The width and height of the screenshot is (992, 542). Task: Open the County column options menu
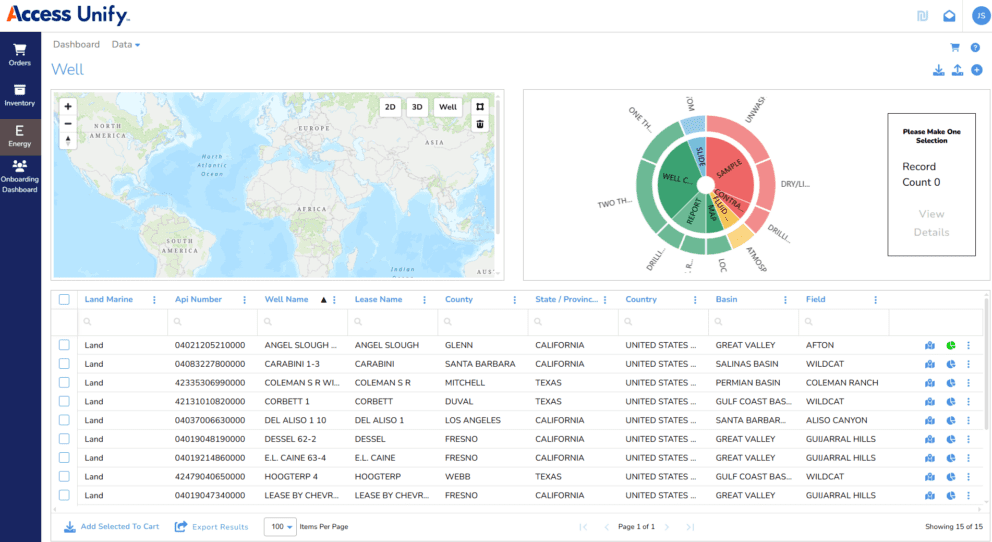[x=515, y=300]
